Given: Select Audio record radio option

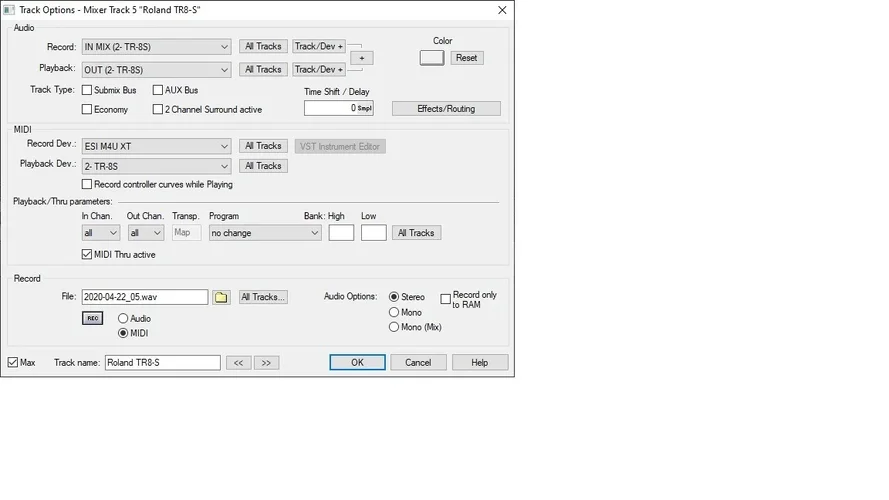Looking at the screenshot, I should pos(122,319).
